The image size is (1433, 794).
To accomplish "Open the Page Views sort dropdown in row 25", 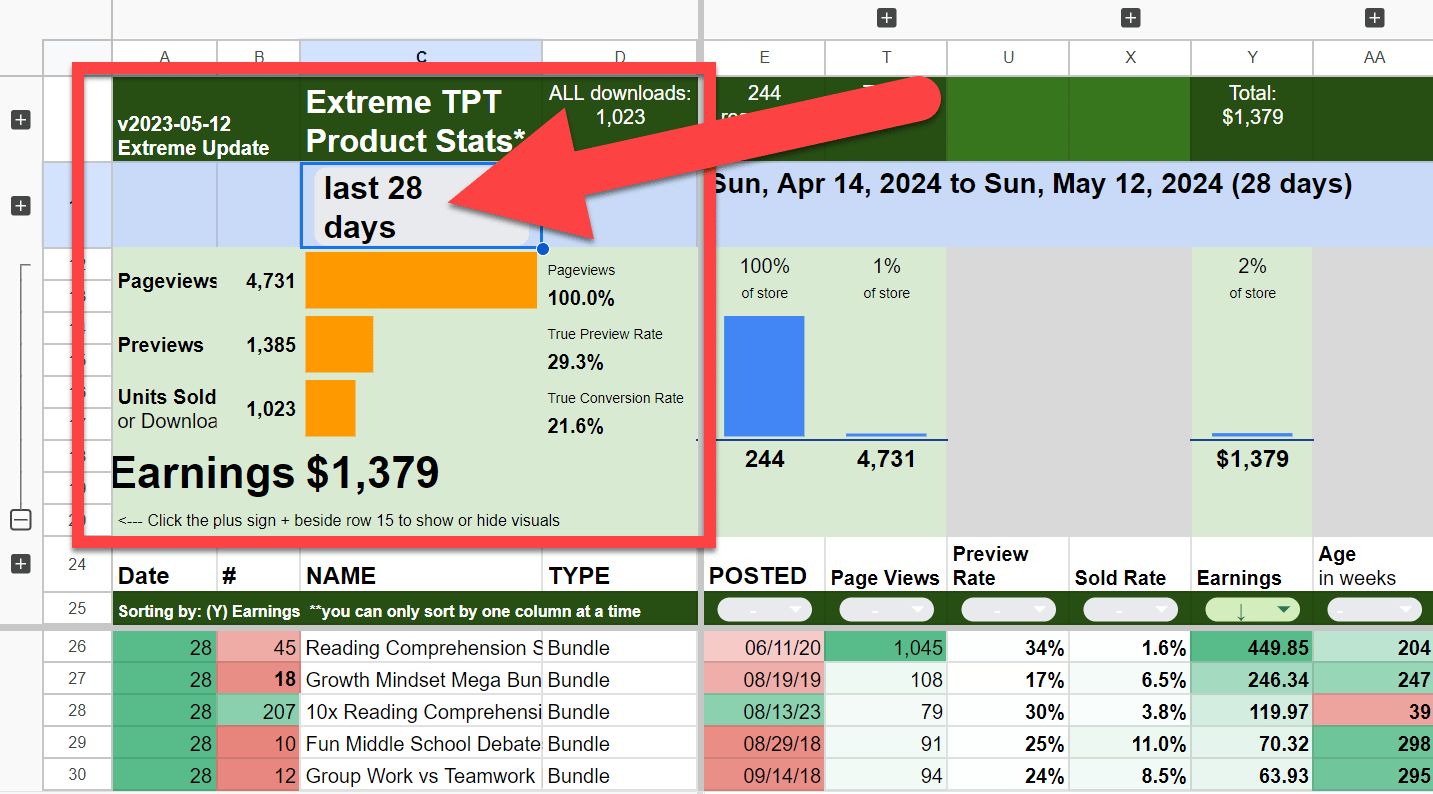I will (886, 610).
